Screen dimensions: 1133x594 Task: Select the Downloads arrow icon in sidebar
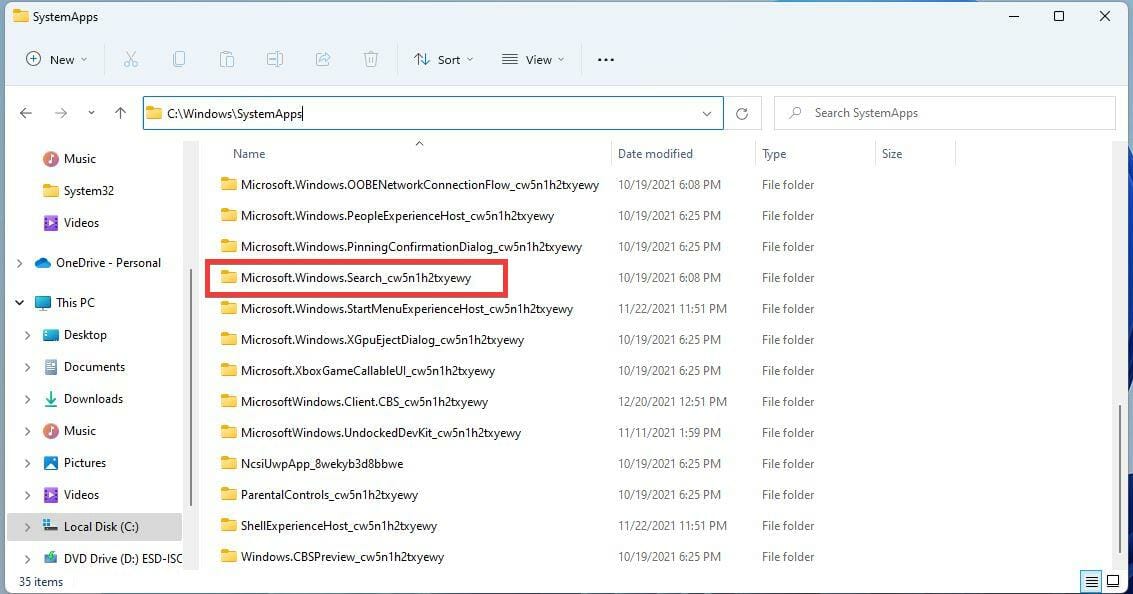51,399
